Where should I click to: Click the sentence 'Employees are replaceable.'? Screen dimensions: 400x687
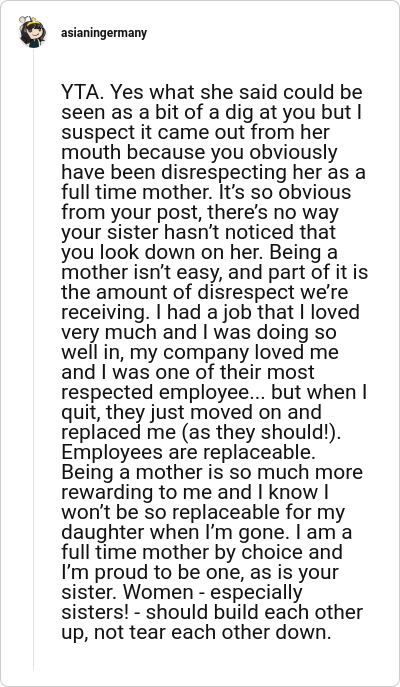point(188,453)
